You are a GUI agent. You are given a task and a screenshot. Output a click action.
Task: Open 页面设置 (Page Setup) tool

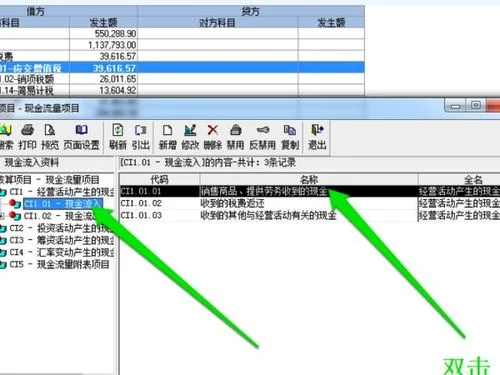[81, 136]
